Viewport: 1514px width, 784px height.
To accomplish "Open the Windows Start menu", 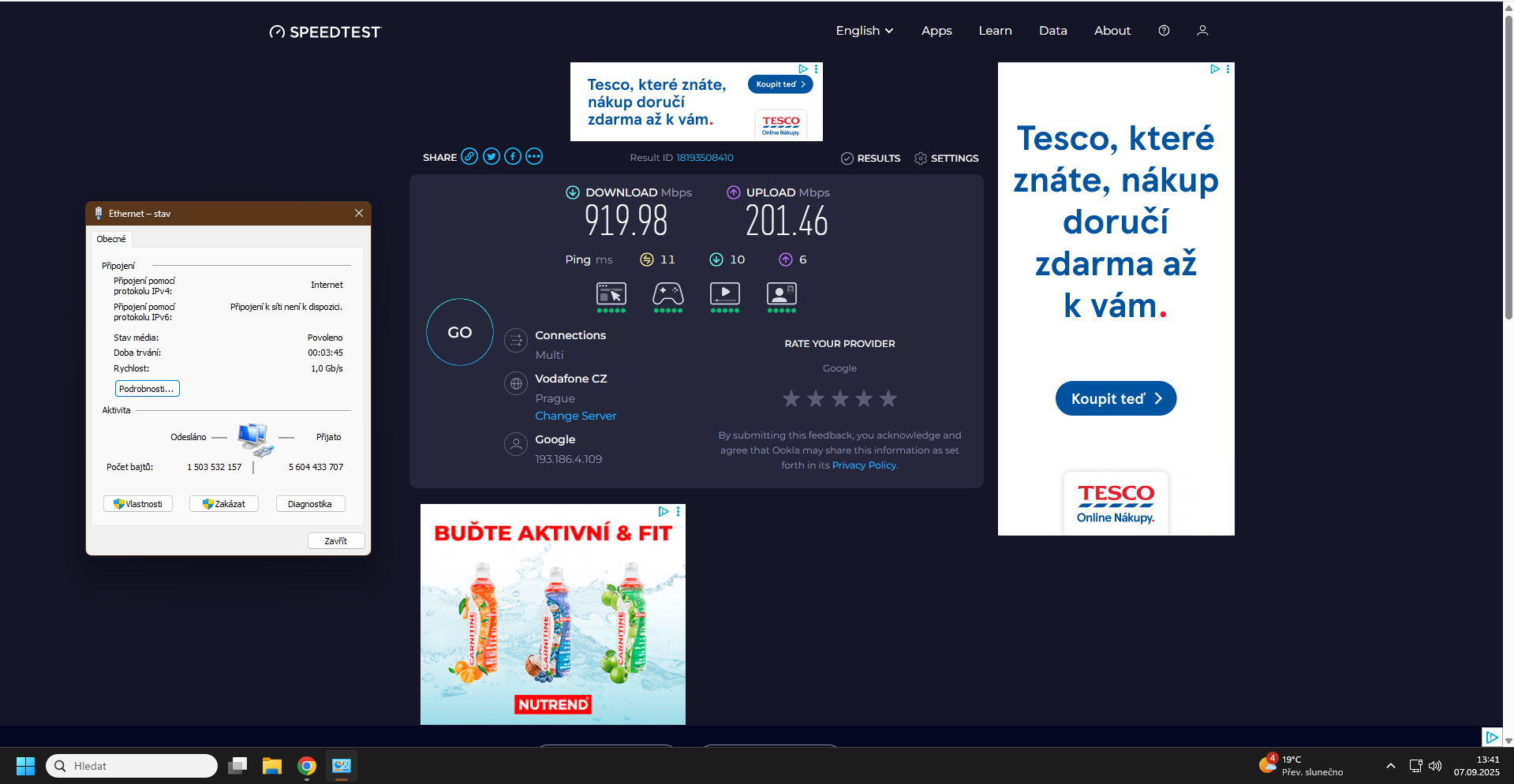I will coord(25,766).
